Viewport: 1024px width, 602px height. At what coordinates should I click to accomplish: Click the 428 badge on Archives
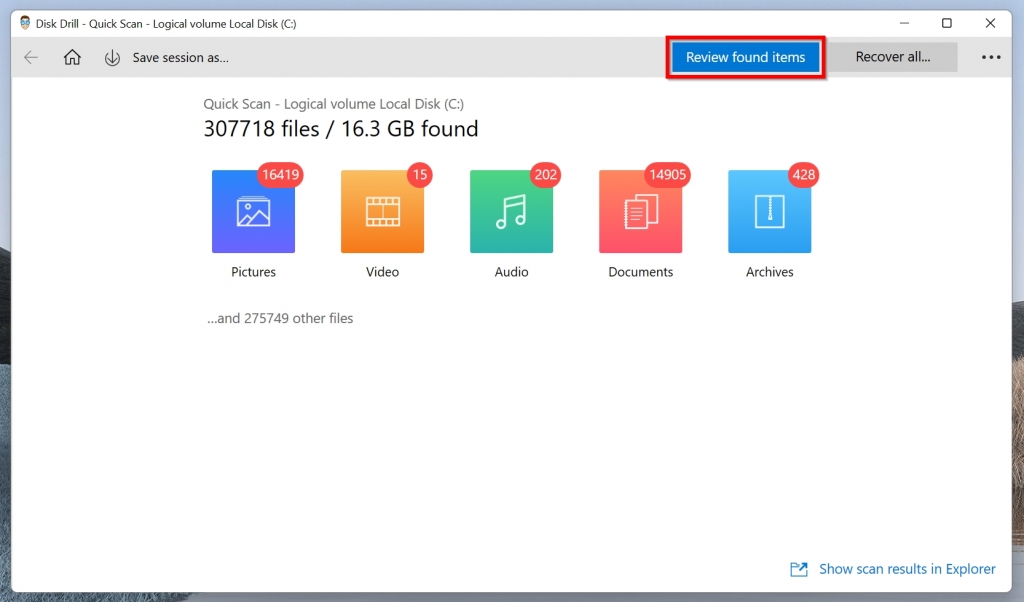(803, 175)
